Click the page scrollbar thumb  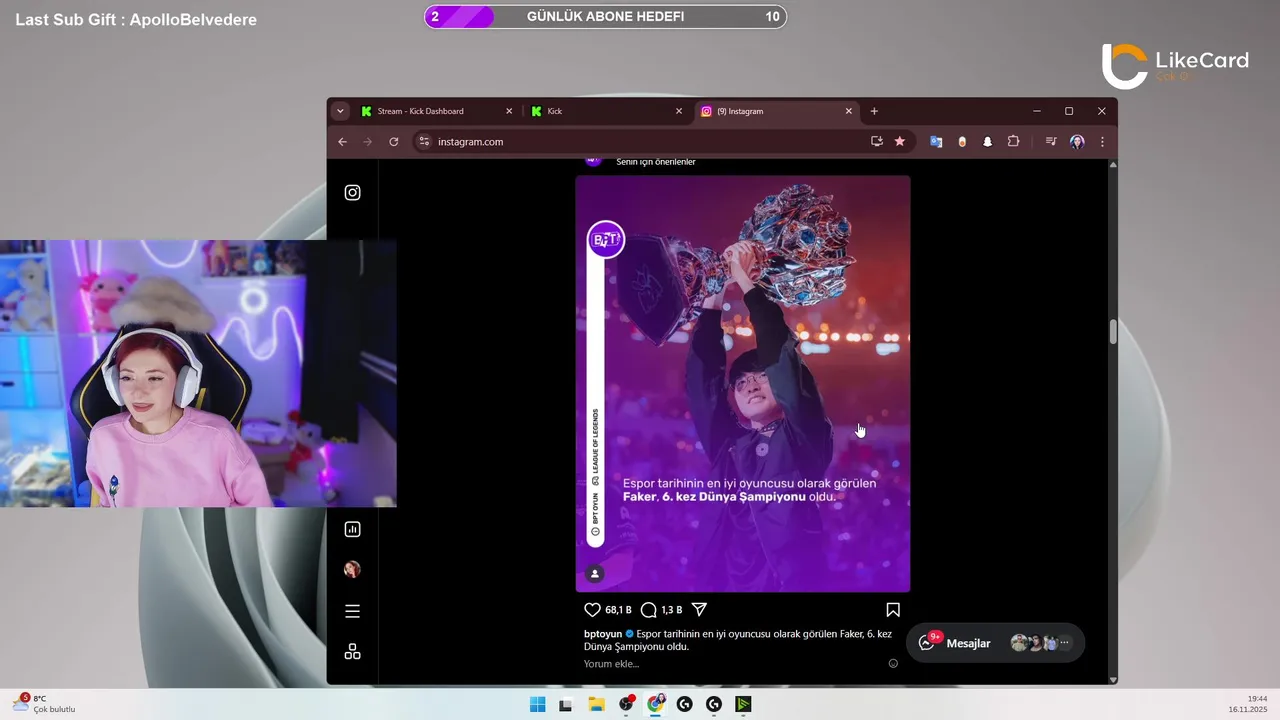[1113, 332]
